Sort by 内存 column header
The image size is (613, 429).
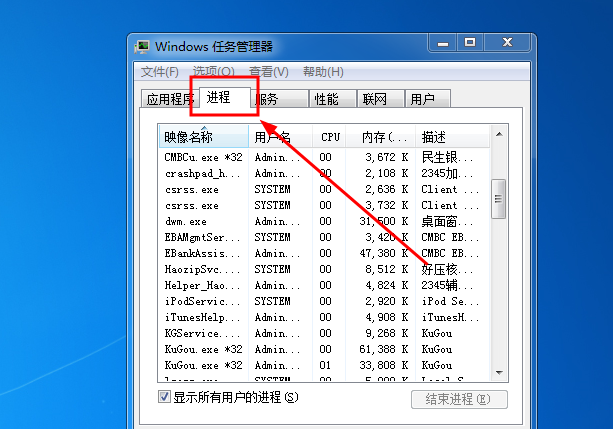coord(380,137)
